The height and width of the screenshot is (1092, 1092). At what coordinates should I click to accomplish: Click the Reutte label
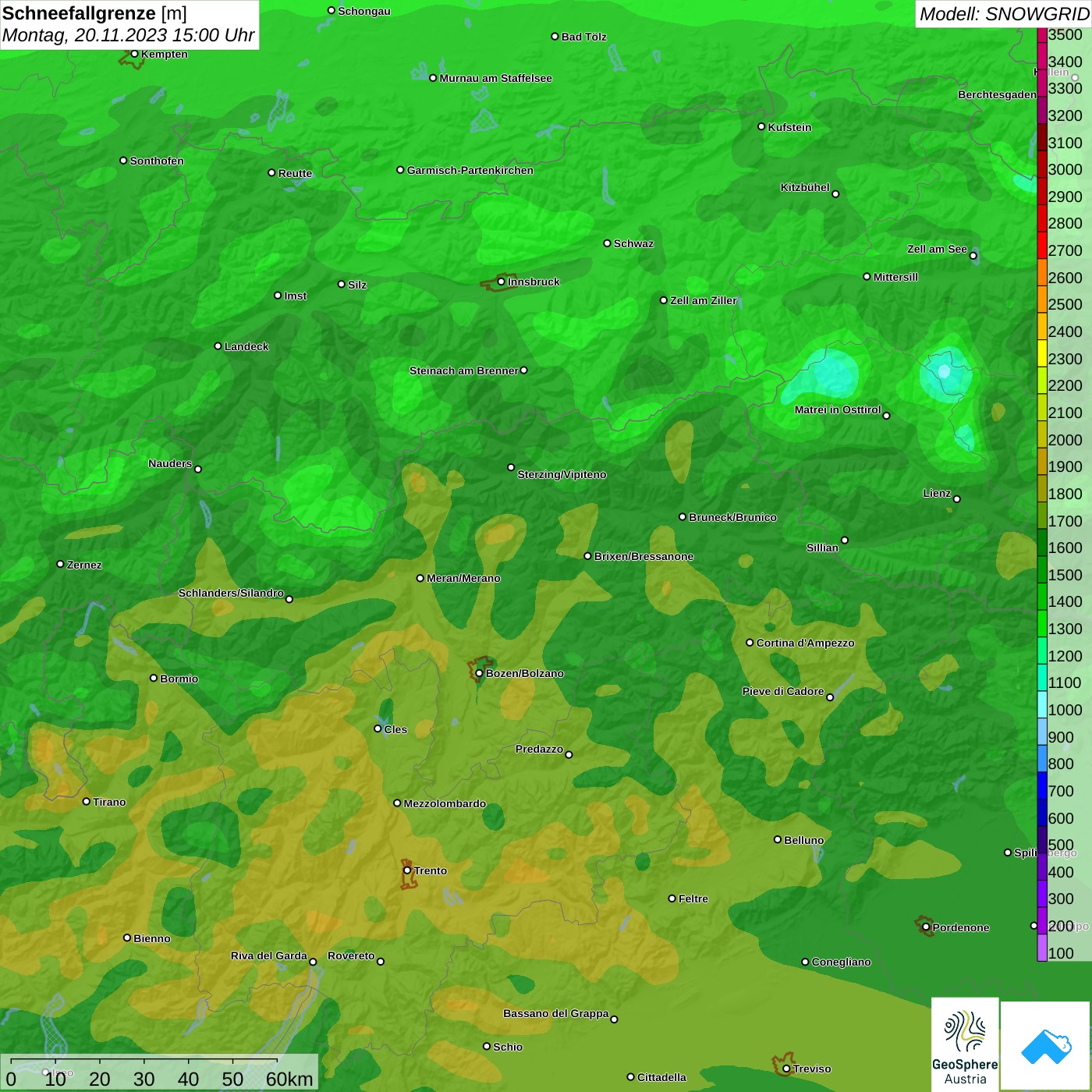[x=295, y=173]
